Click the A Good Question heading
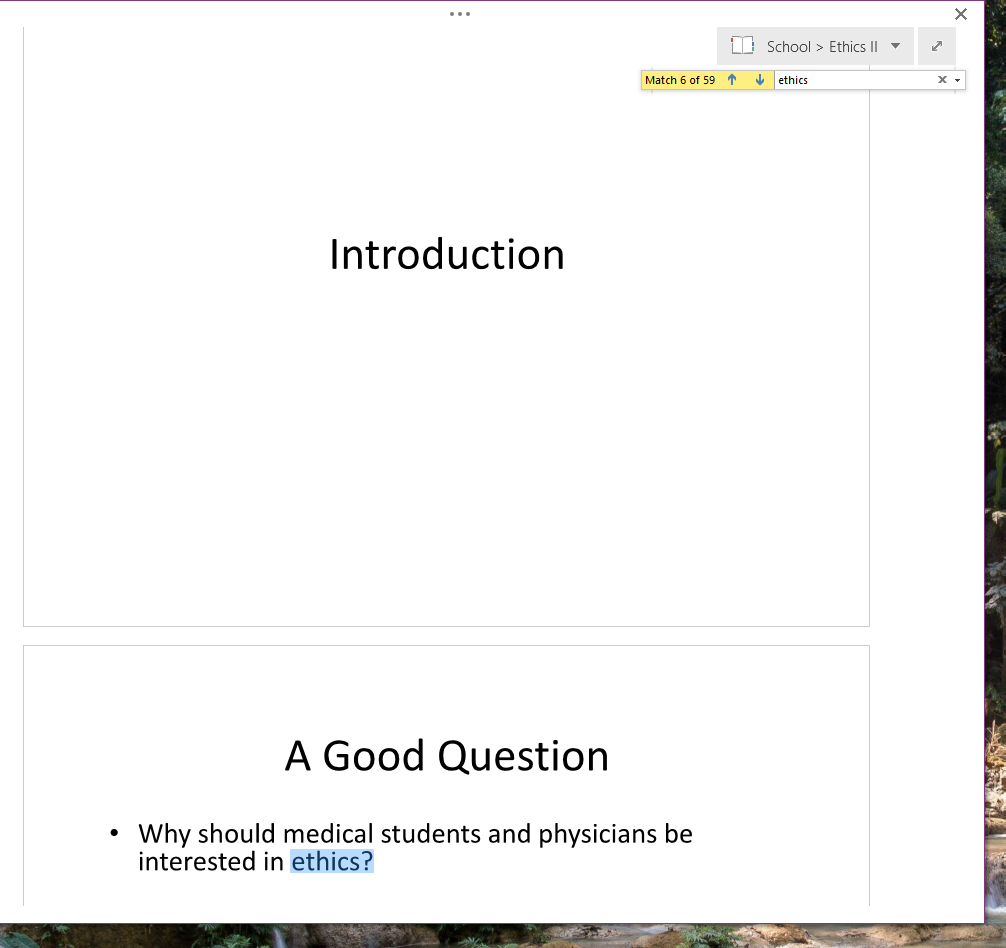This screenshot has width=1006, height=948. pyautogui.click(x=447, y=756)
